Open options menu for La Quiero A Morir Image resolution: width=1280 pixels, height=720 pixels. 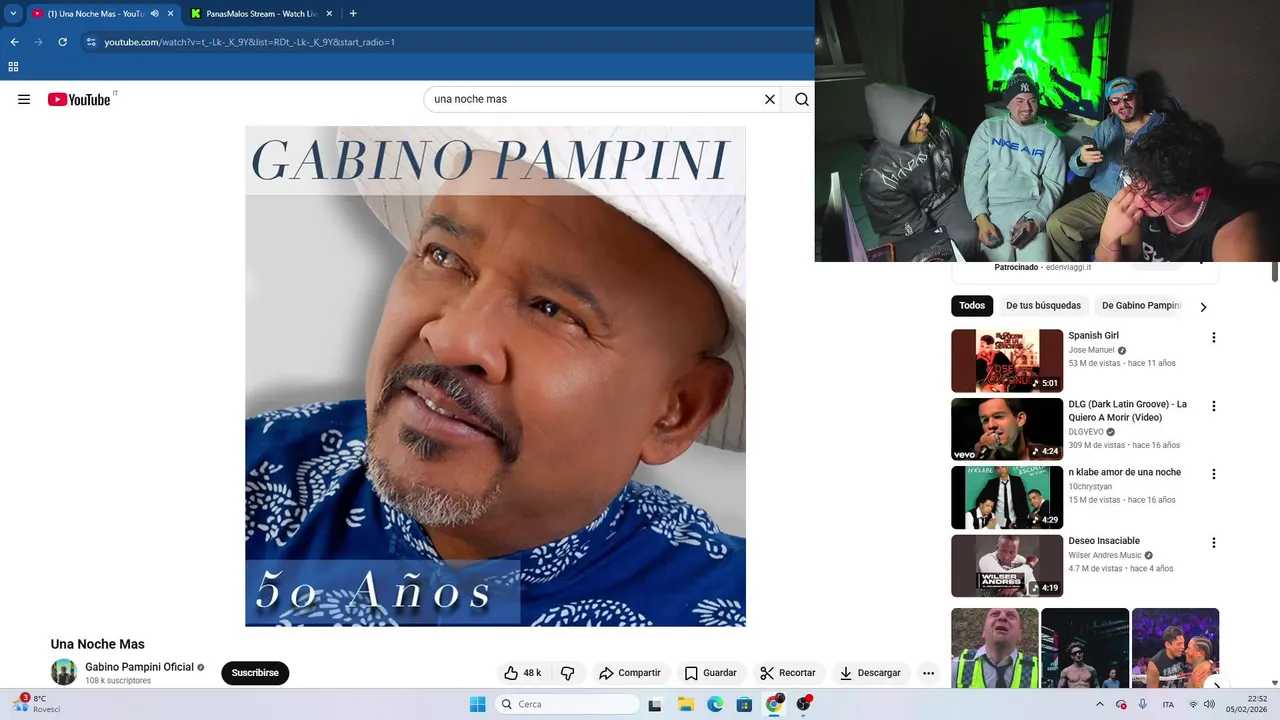1214,406
